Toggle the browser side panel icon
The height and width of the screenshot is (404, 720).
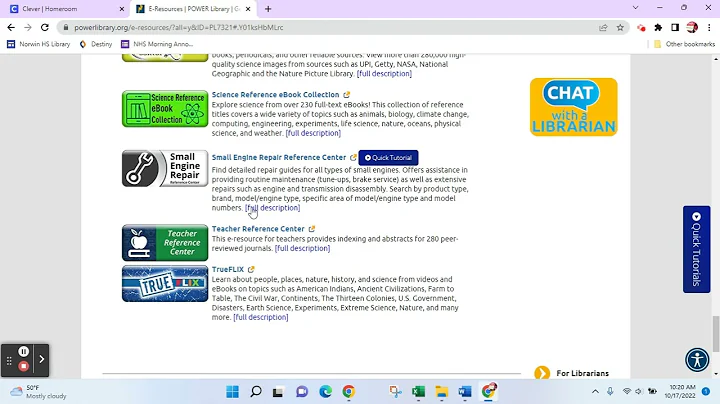pyautogui.click(x=675, y=28)
